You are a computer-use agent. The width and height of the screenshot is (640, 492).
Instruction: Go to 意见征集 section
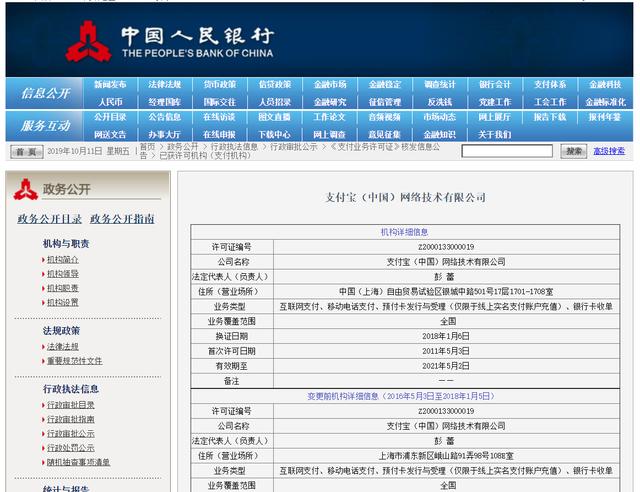(385, 134)
